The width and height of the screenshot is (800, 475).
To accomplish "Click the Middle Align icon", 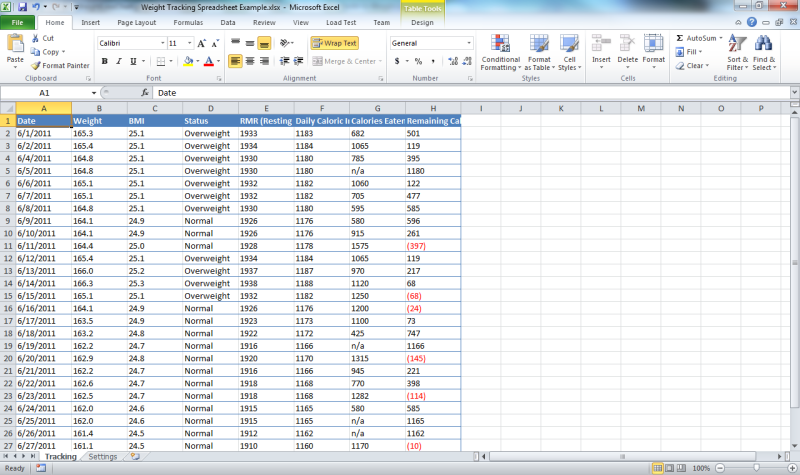I will coord(249,43).
